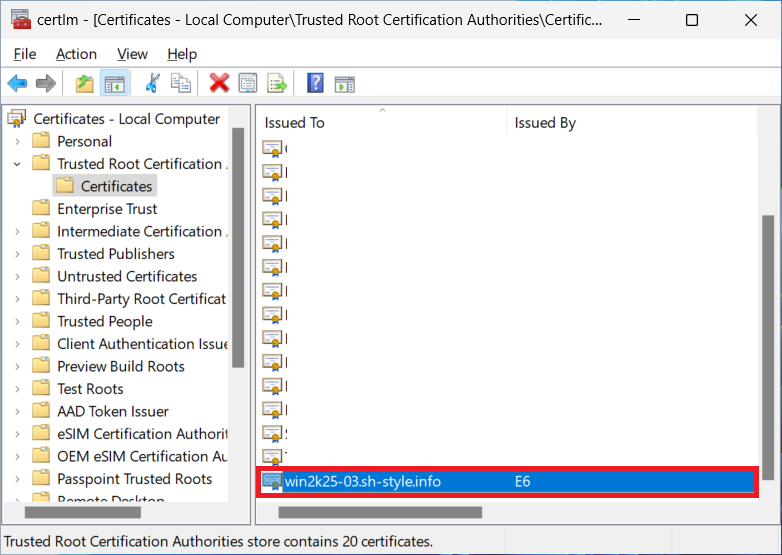The image size is (782, 555).
Task: Click the Export List icon
Action: pos(277,83)
